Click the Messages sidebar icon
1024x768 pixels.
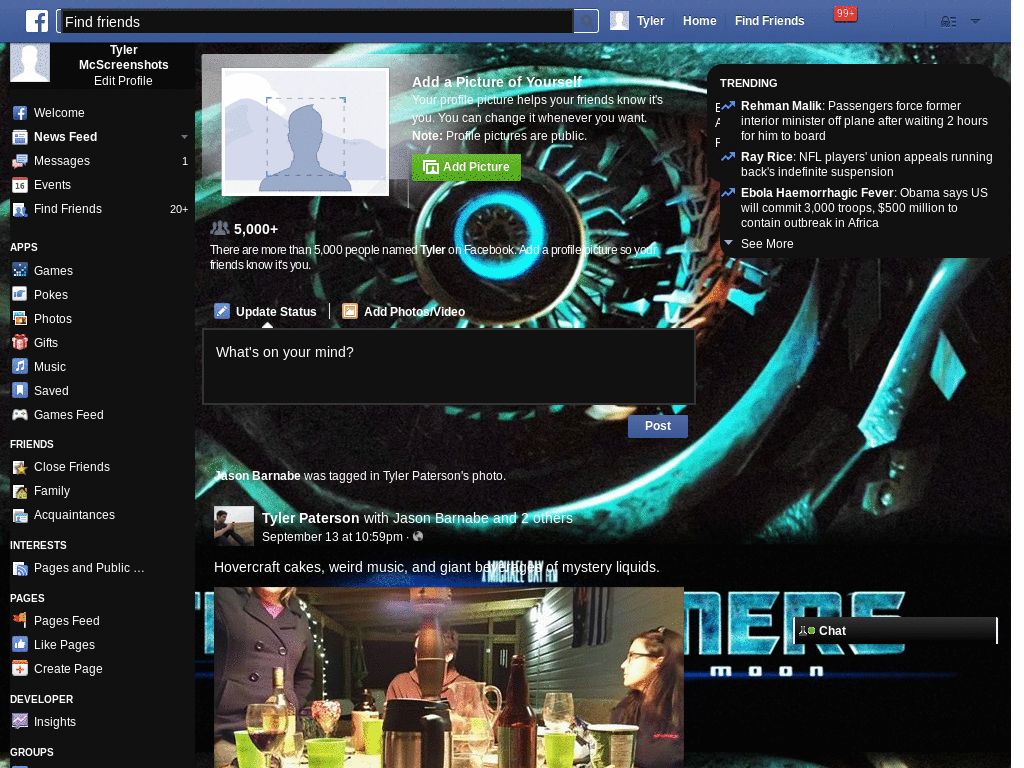pos(20,161)
